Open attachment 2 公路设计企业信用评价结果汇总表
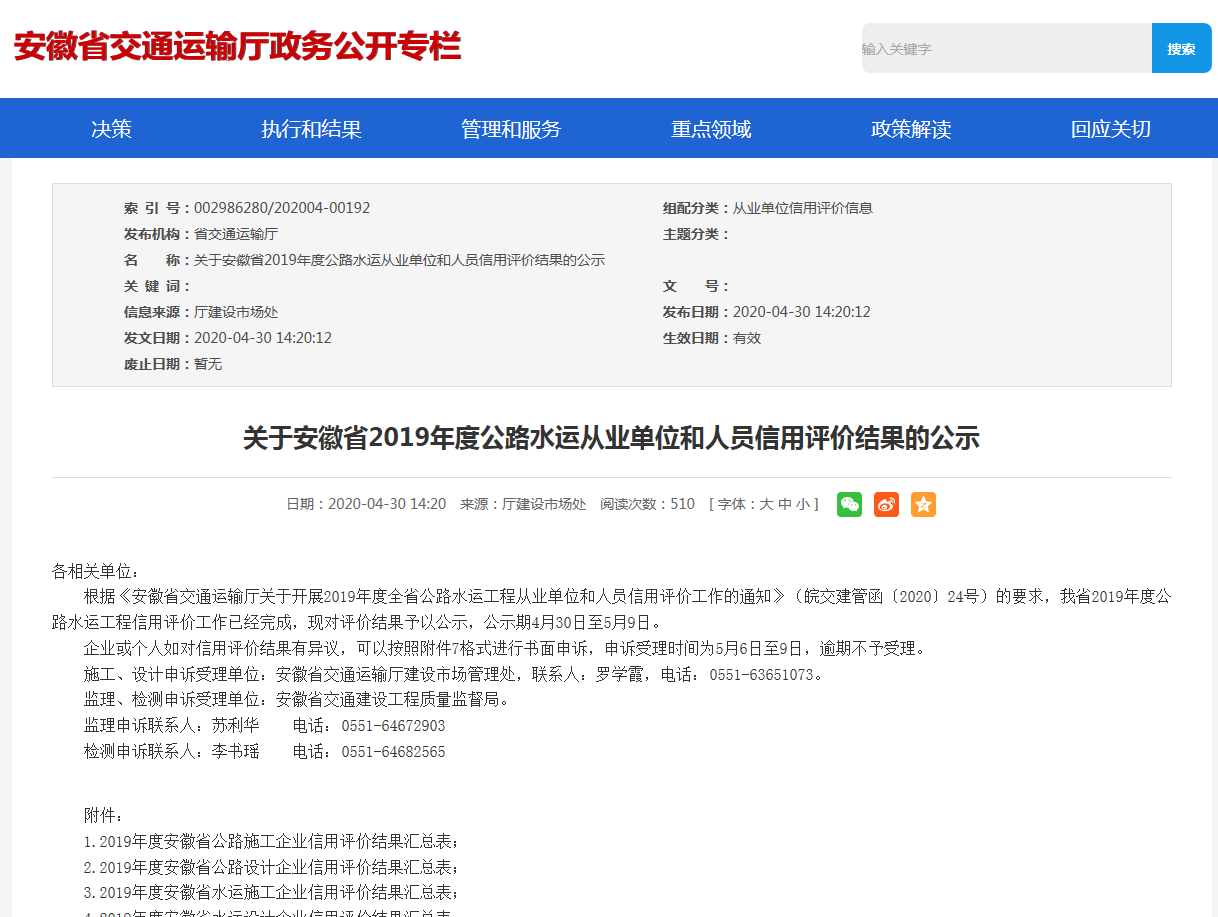Viewport: 1218px width, 917px height. tap(271, 867)
